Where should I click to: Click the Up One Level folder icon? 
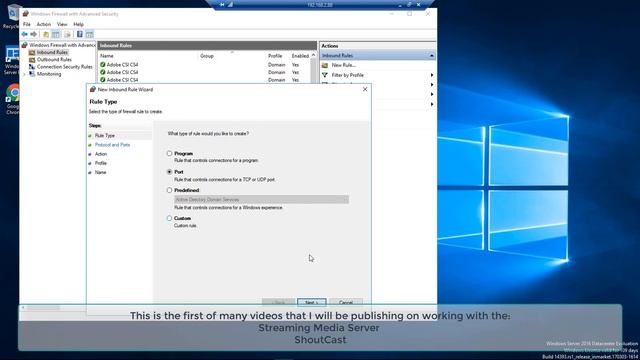(x=46, y=34)
